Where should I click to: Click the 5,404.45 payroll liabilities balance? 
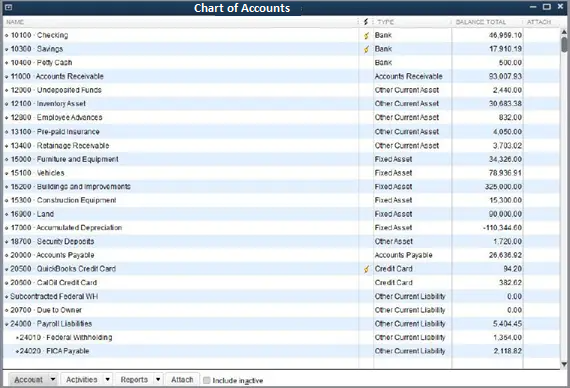point(507,324)
